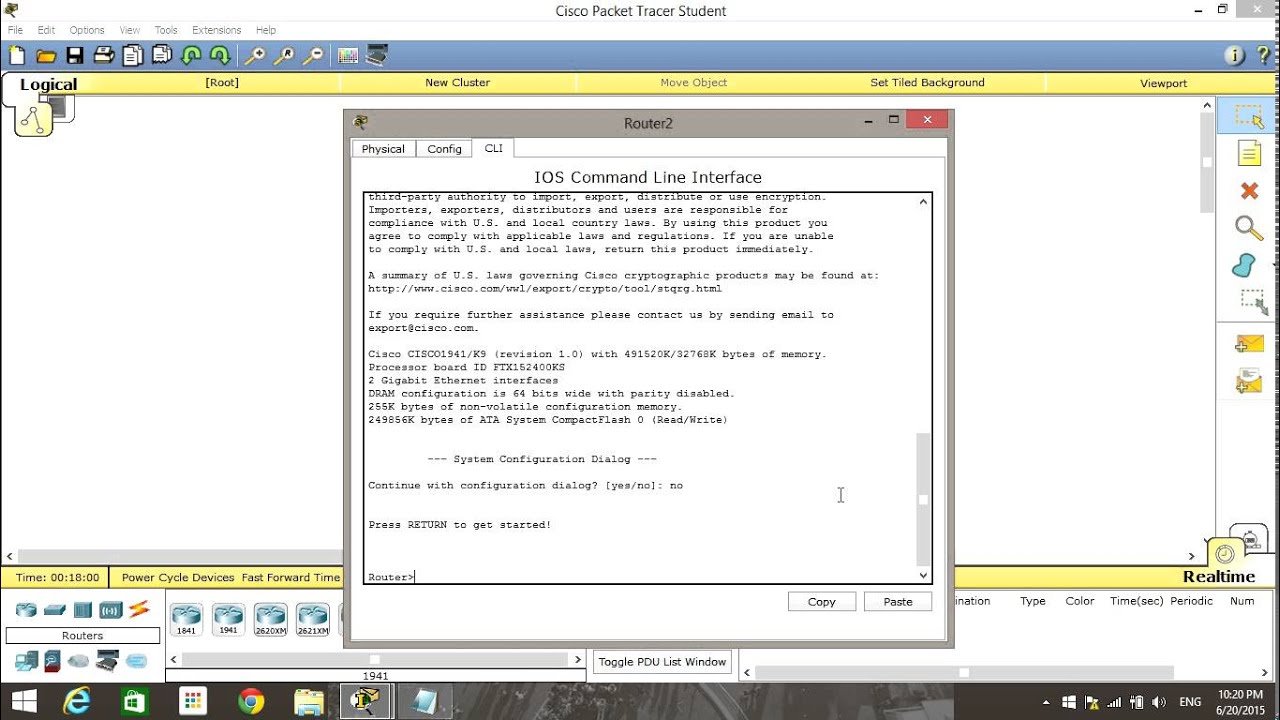Click New Cluster in the yellow bar
The width and height of the screenshot is (1280, 720).
[x=457, y=83]
